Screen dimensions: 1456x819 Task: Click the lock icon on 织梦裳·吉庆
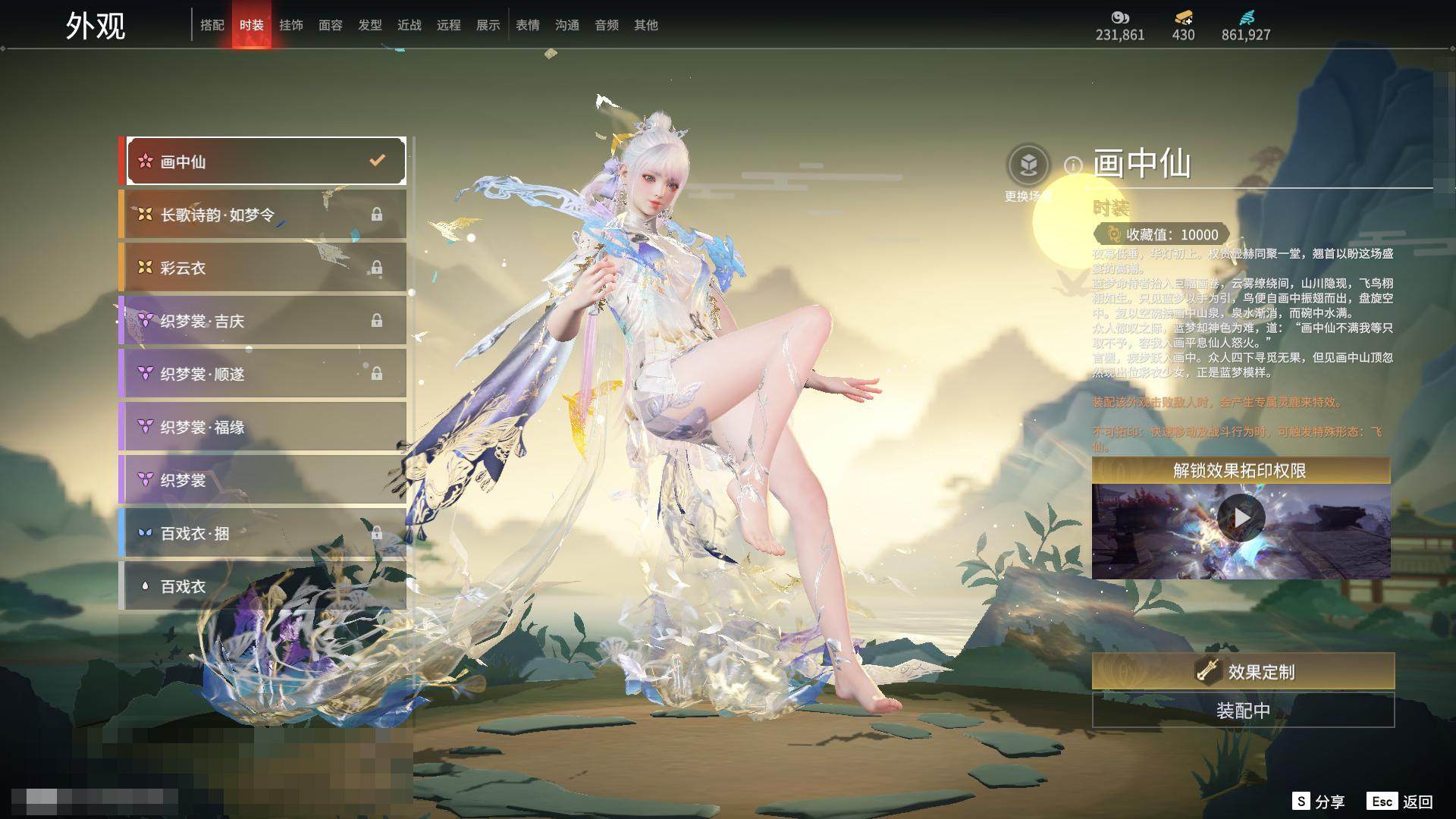point(376,321)
